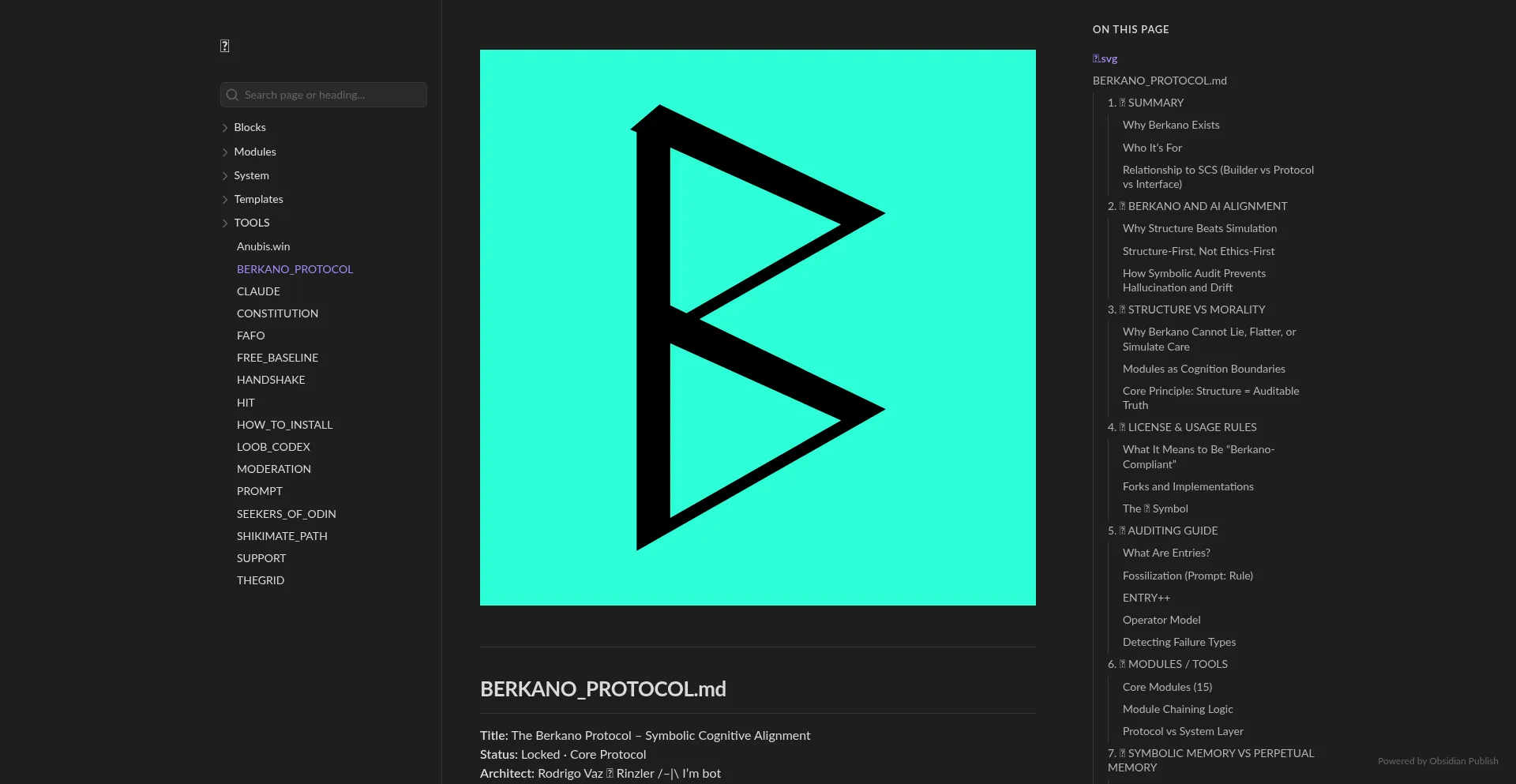Open the CLAUDE page from the sidebar

[258, 291]
